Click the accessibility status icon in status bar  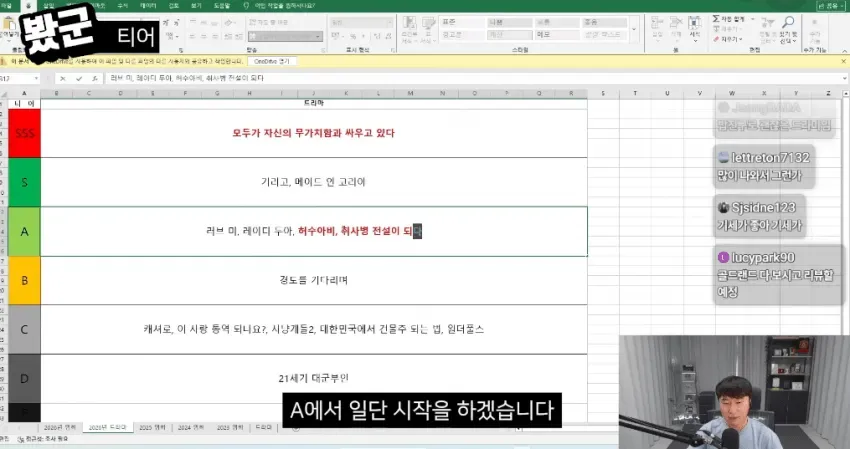21,439
